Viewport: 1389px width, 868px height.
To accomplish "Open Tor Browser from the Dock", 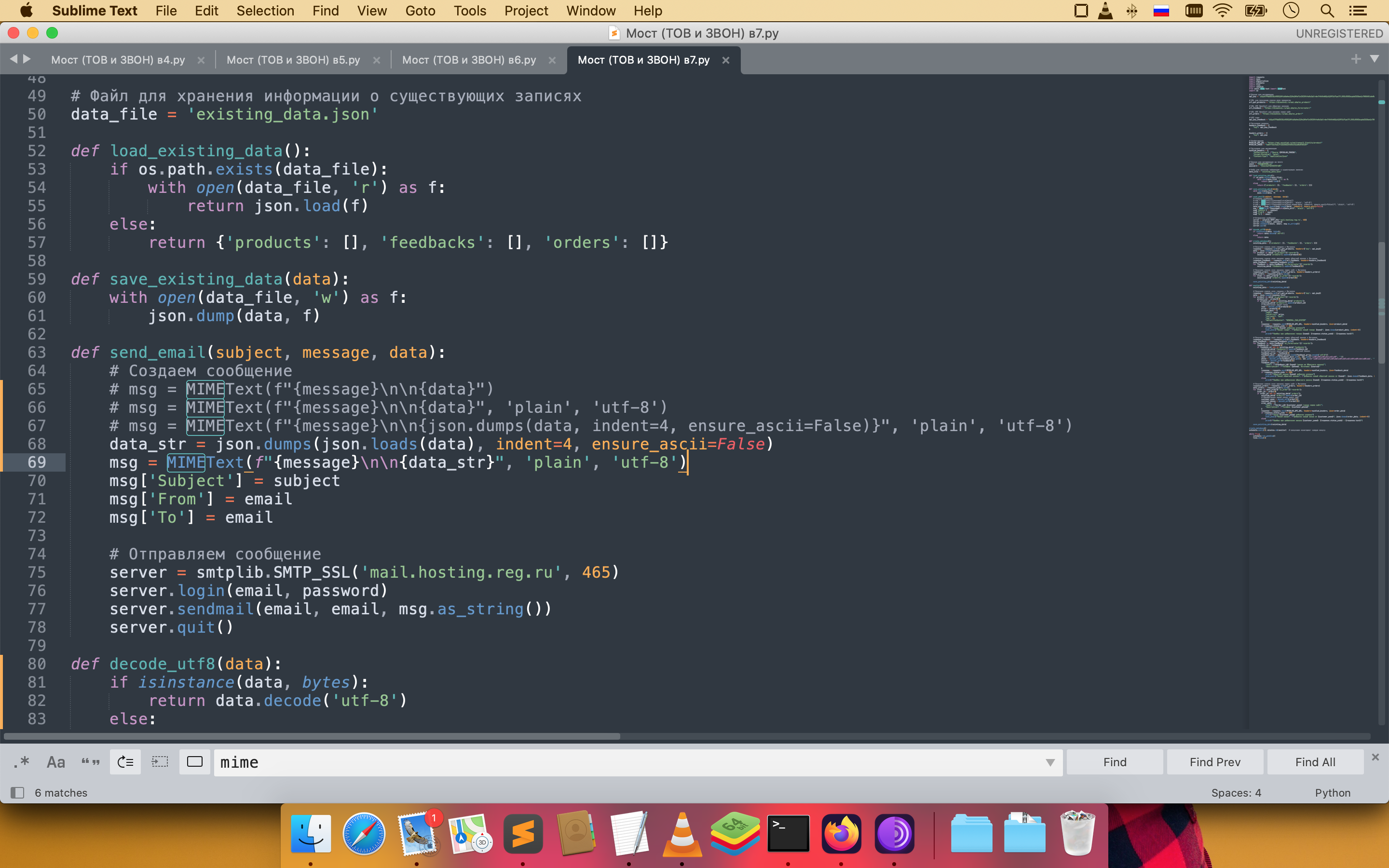I will (x=894, y=834).
